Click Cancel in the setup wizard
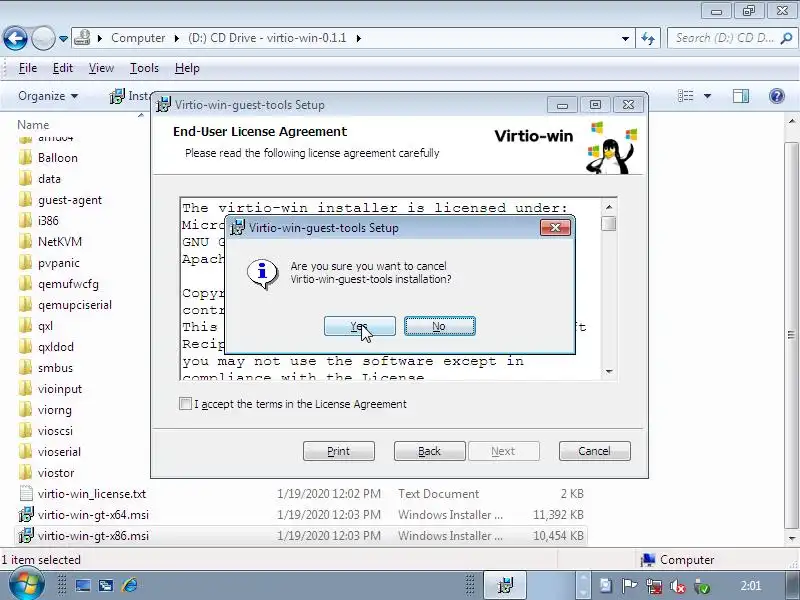The image size is (800, 600). (x=595, y=451)
